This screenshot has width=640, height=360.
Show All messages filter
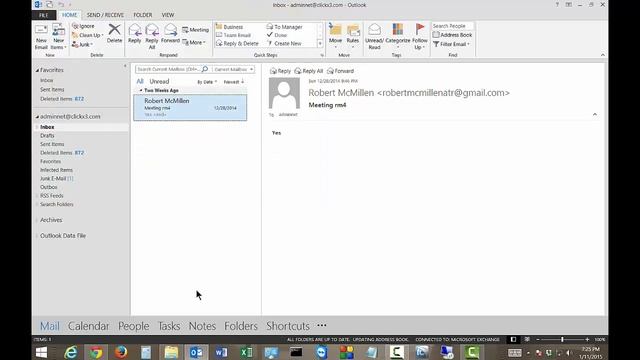140,81
